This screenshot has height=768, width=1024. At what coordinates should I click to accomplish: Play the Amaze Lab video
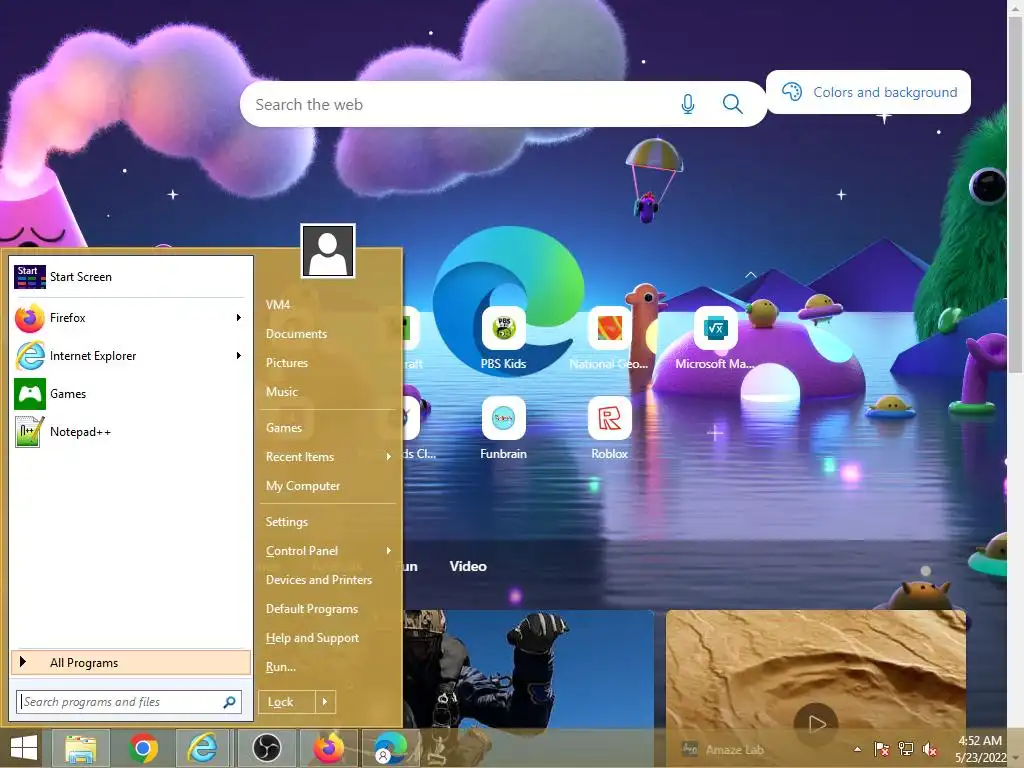pyautogui.click(x=816, y=723)
